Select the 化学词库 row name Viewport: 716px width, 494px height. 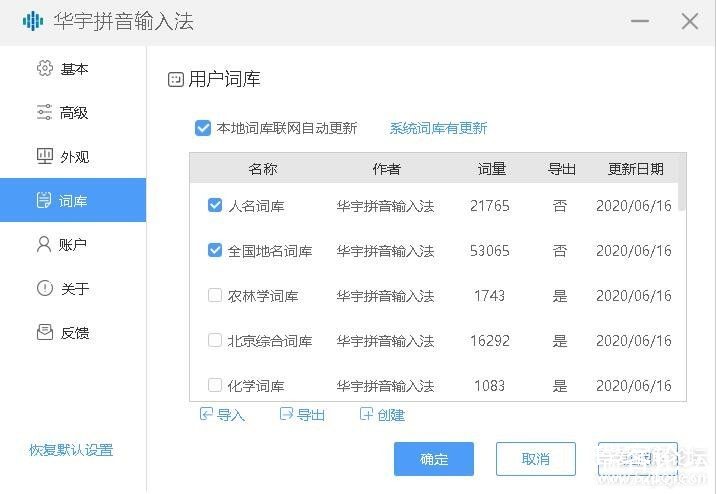click(256, 386)
